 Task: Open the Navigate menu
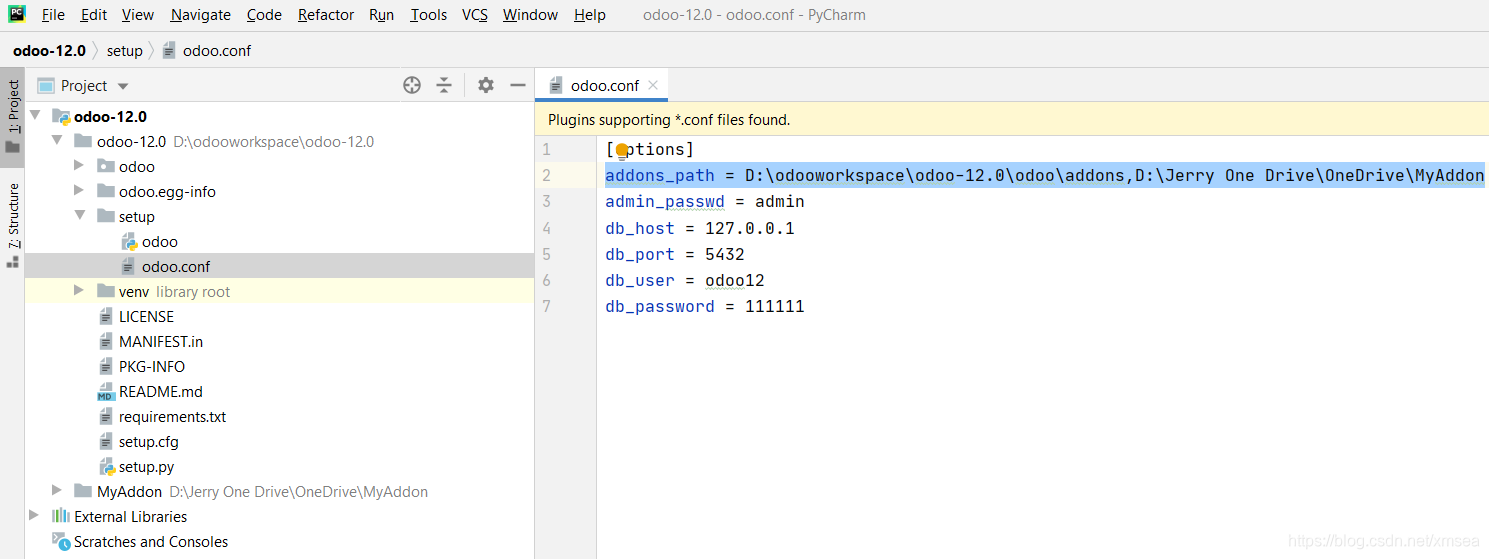(x=200, y=15)
